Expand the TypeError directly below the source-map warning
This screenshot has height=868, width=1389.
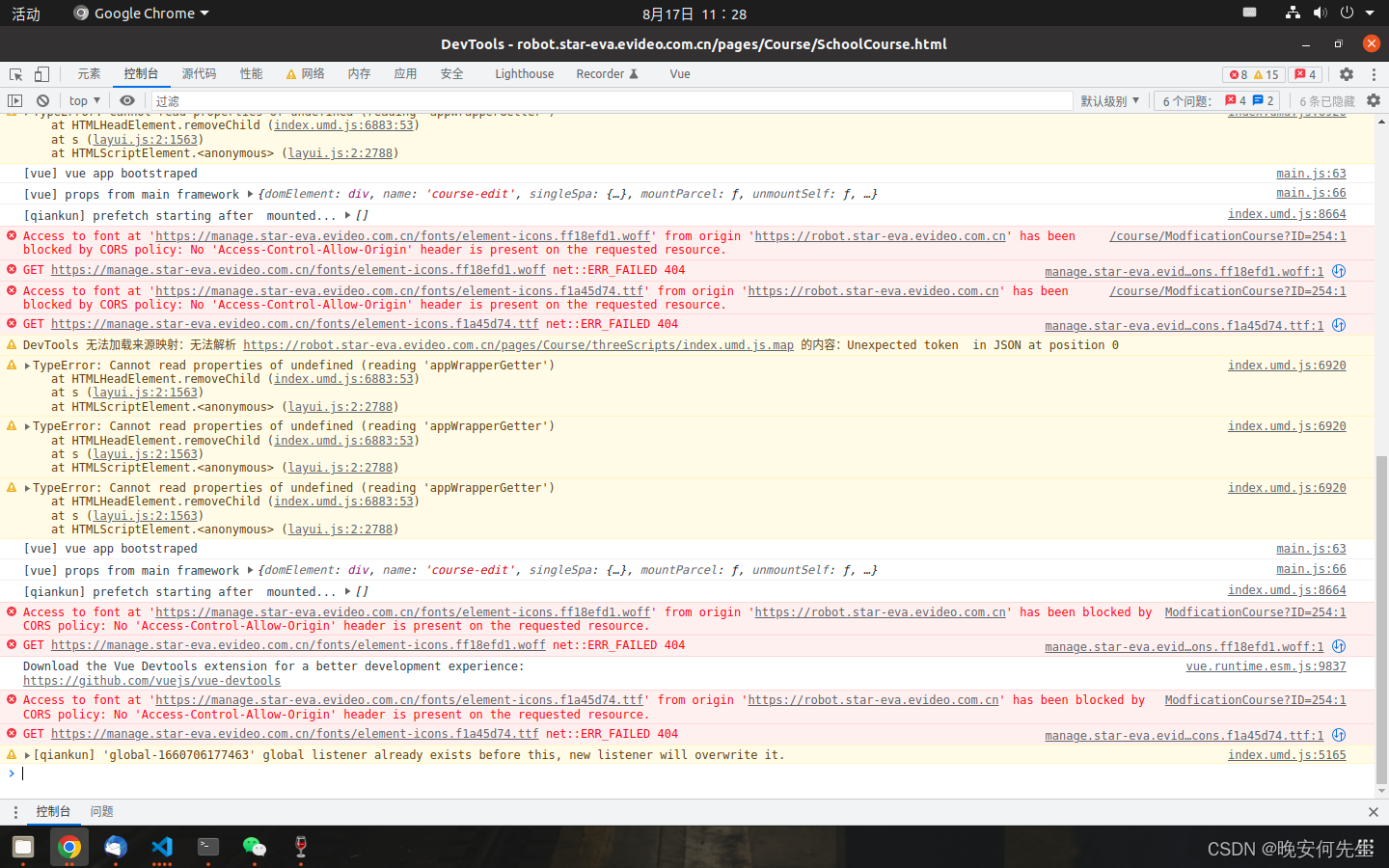click(28, 366)
